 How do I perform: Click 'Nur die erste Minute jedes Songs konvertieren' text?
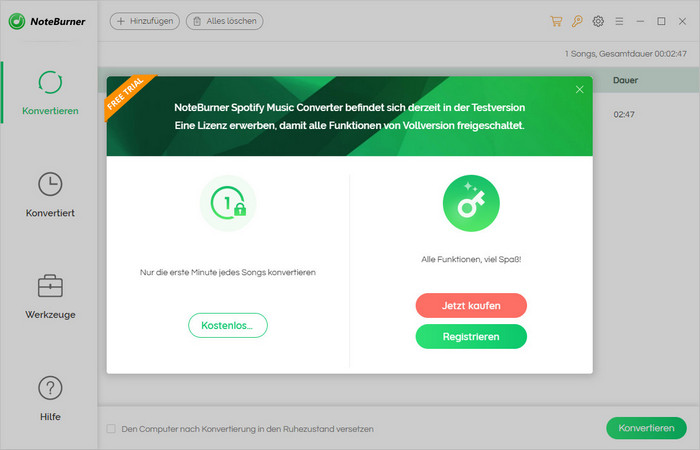[x=228, y=272]
